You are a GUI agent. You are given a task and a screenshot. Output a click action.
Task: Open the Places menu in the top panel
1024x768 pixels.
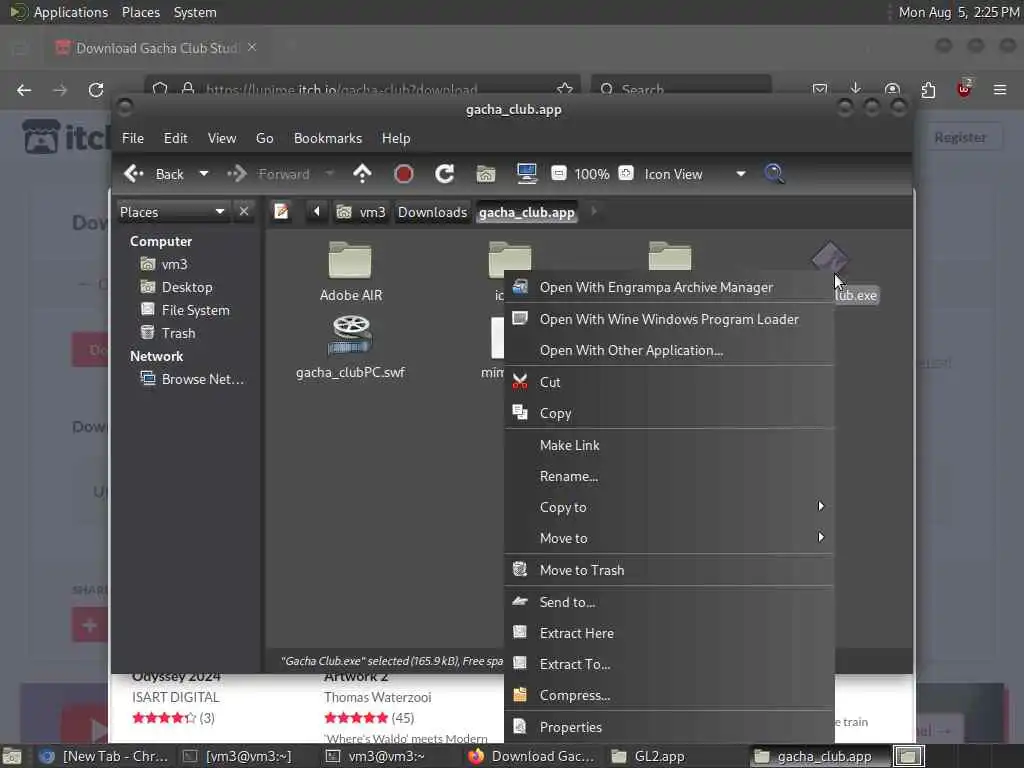[x=140, y=12]
